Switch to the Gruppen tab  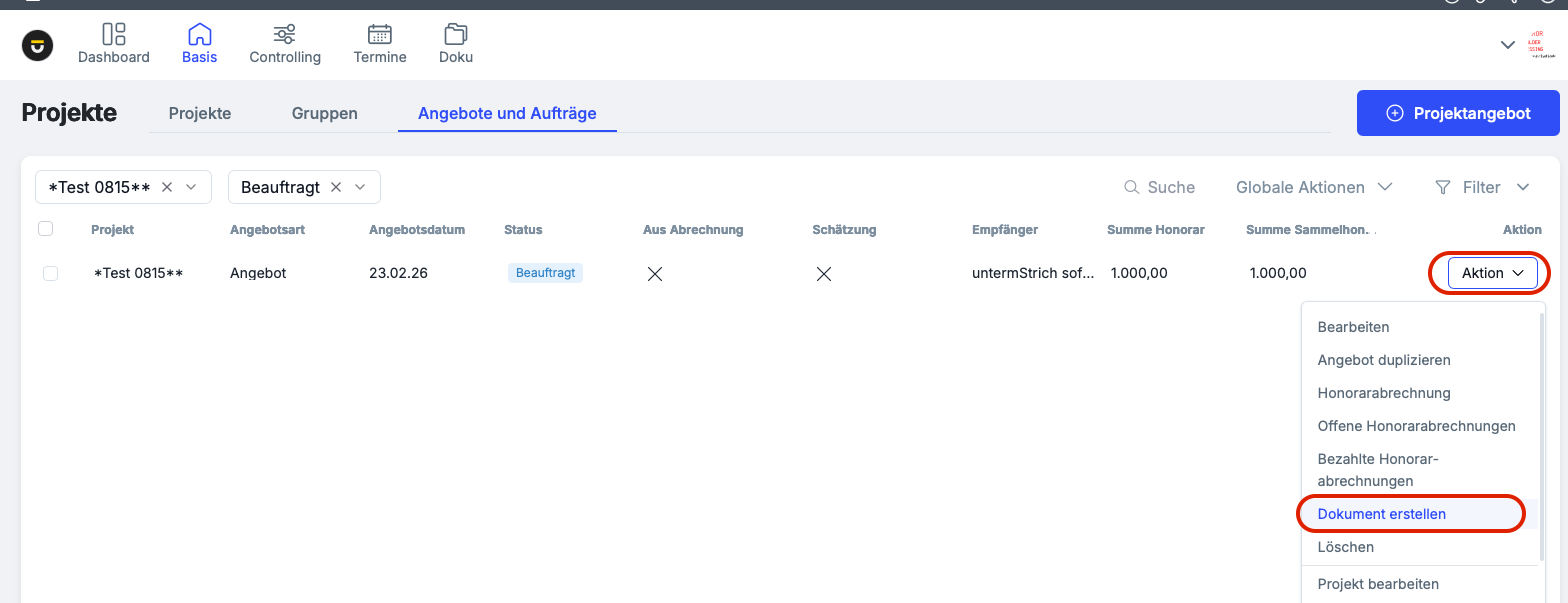pos(324,113)
